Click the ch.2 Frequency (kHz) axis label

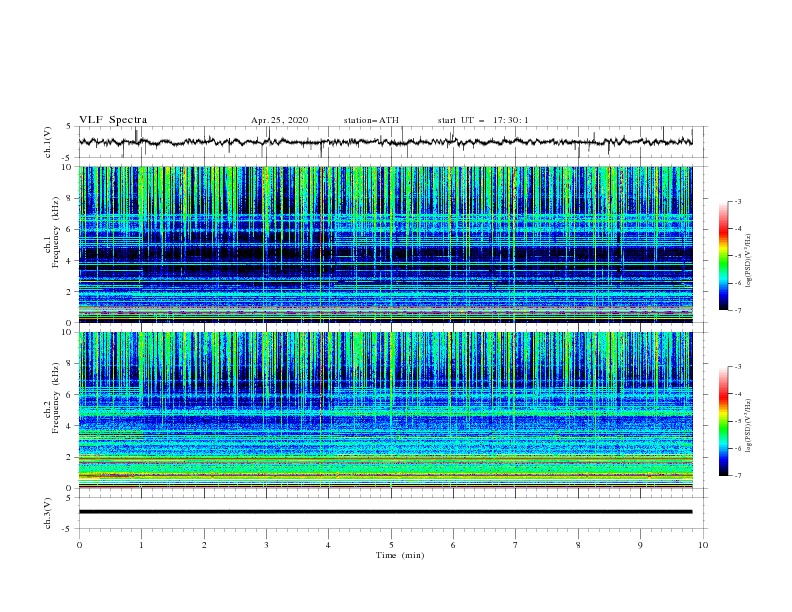(x=51, y=397)
